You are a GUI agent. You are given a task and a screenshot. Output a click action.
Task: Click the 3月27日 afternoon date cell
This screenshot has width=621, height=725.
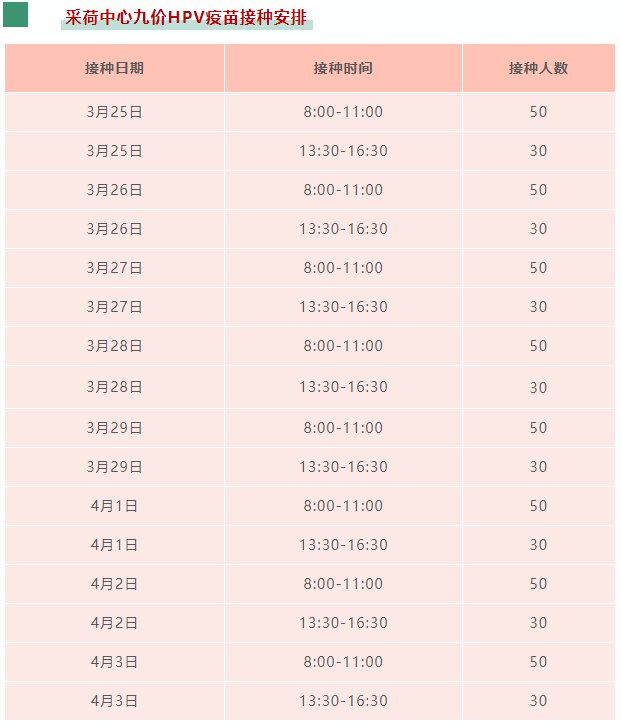coord(114,307)
